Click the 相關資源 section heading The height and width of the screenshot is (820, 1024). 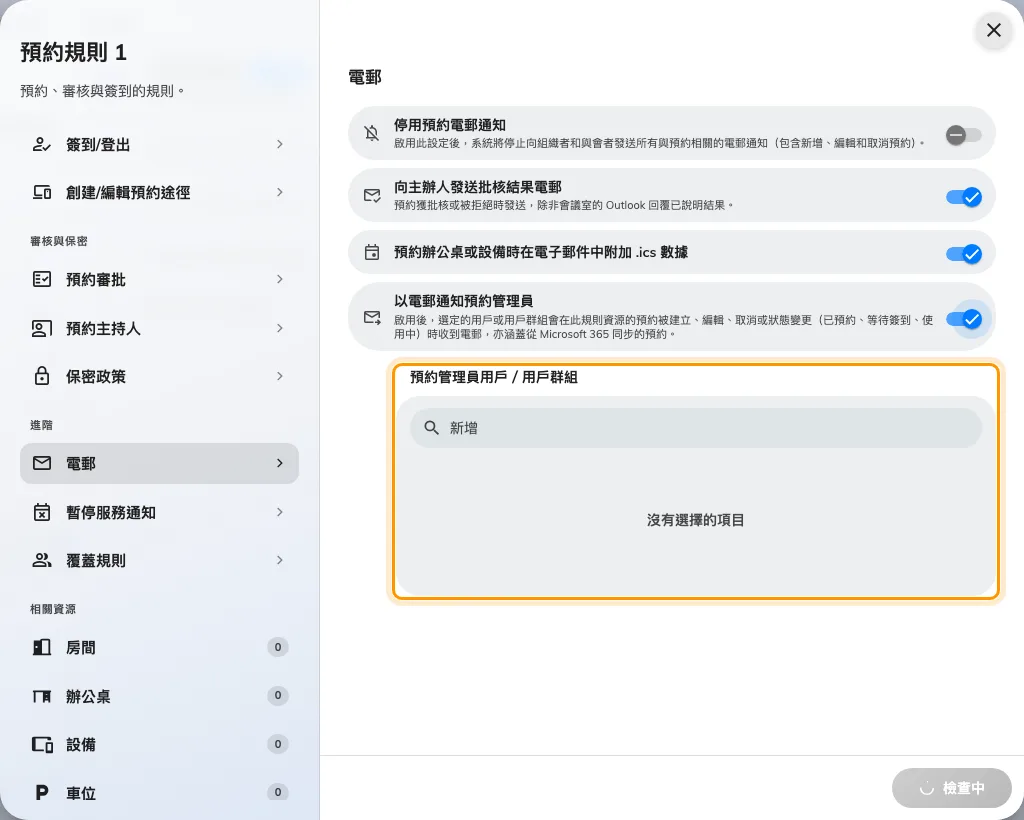(53, 609)
